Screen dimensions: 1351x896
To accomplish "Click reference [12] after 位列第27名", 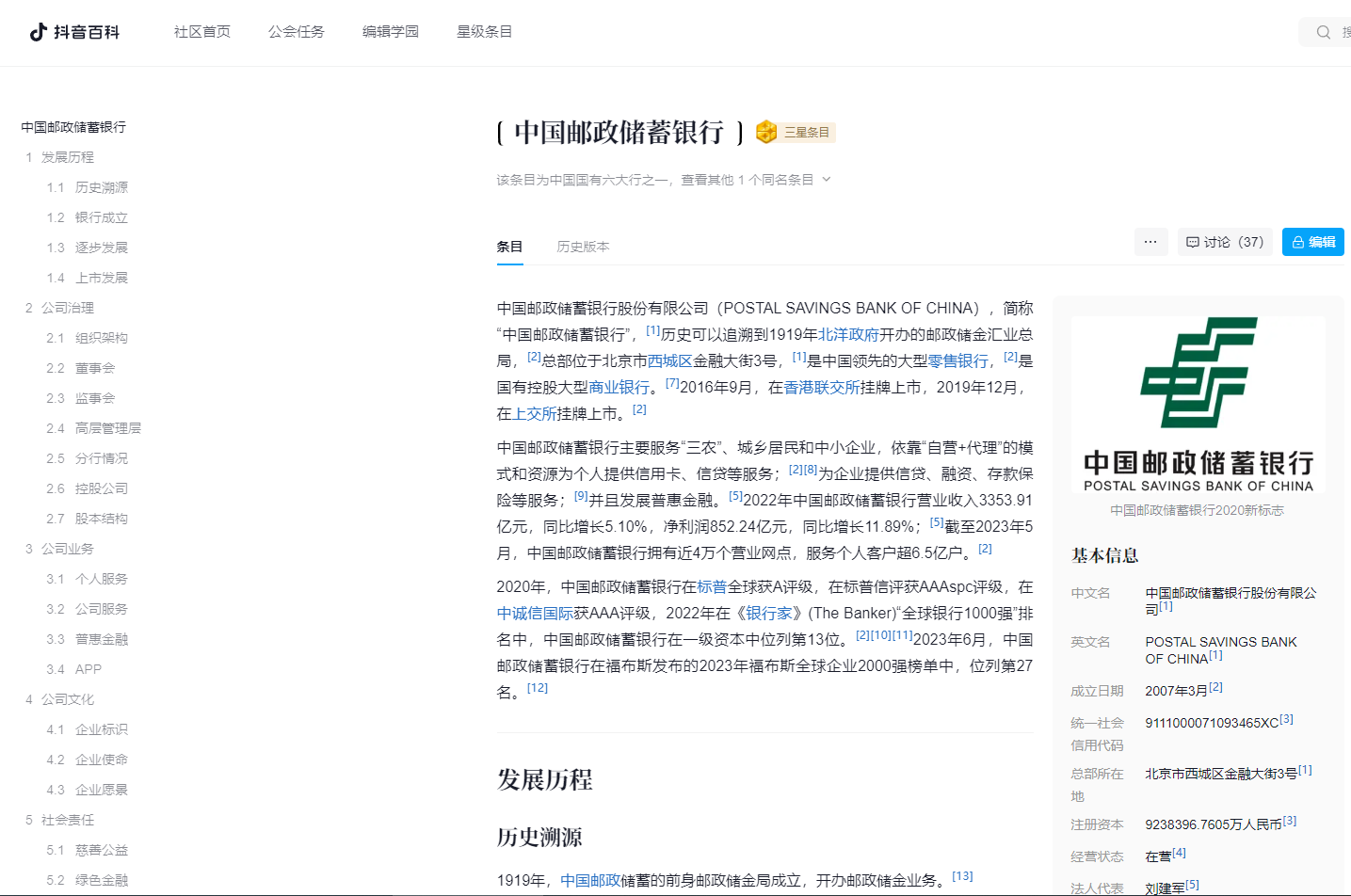I will [x=538, y=688].
